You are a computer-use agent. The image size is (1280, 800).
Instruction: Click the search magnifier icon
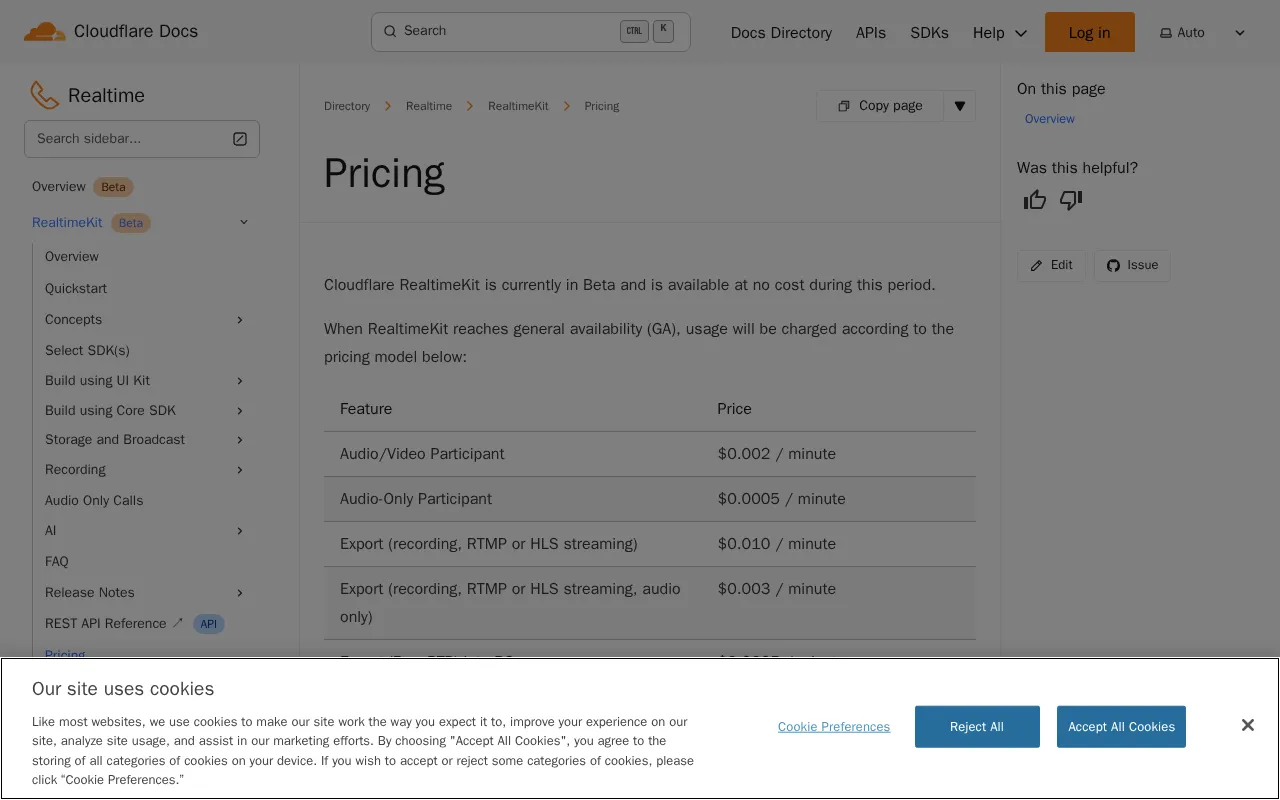390,31
